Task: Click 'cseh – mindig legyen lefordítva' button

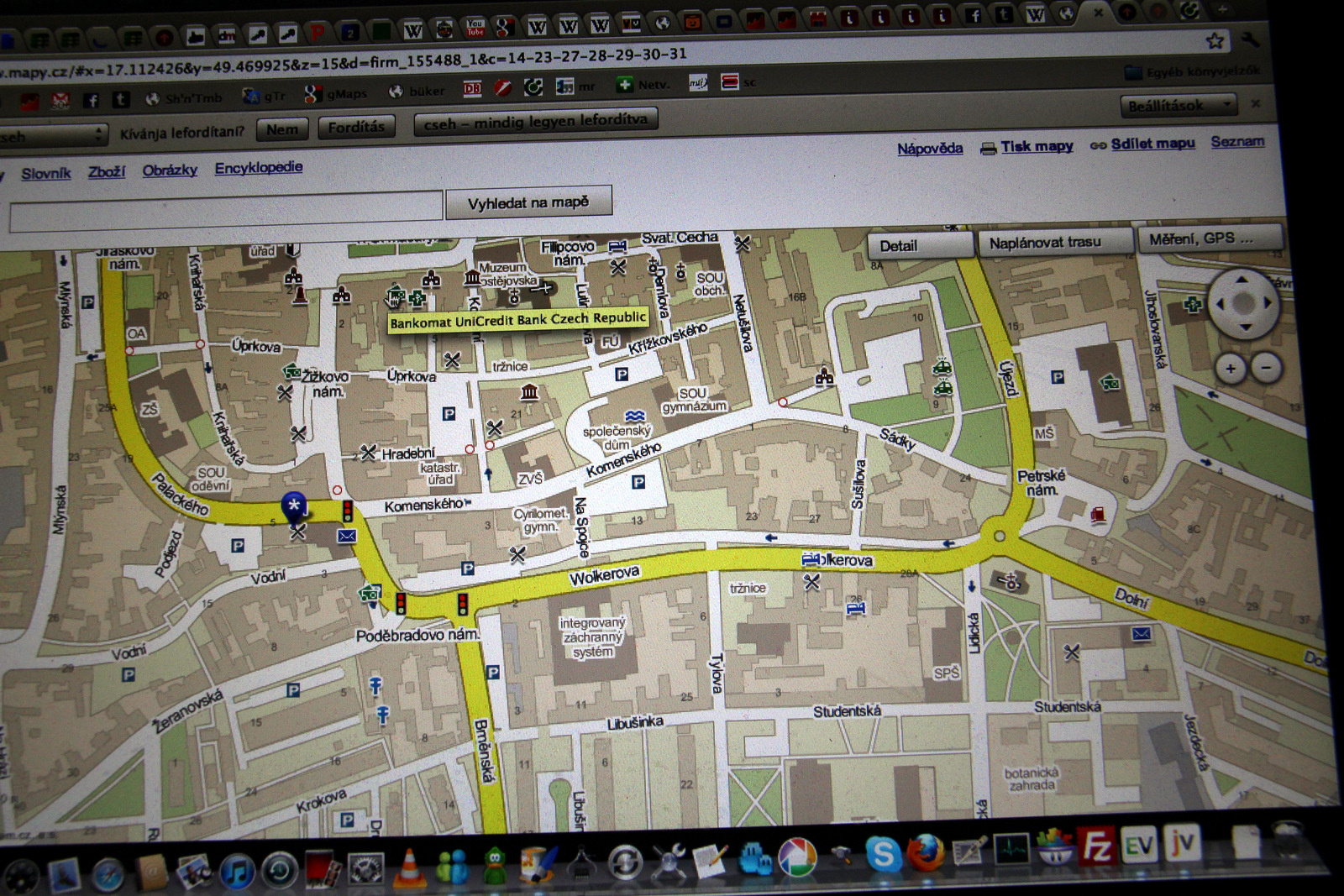Action: point(536,121)
